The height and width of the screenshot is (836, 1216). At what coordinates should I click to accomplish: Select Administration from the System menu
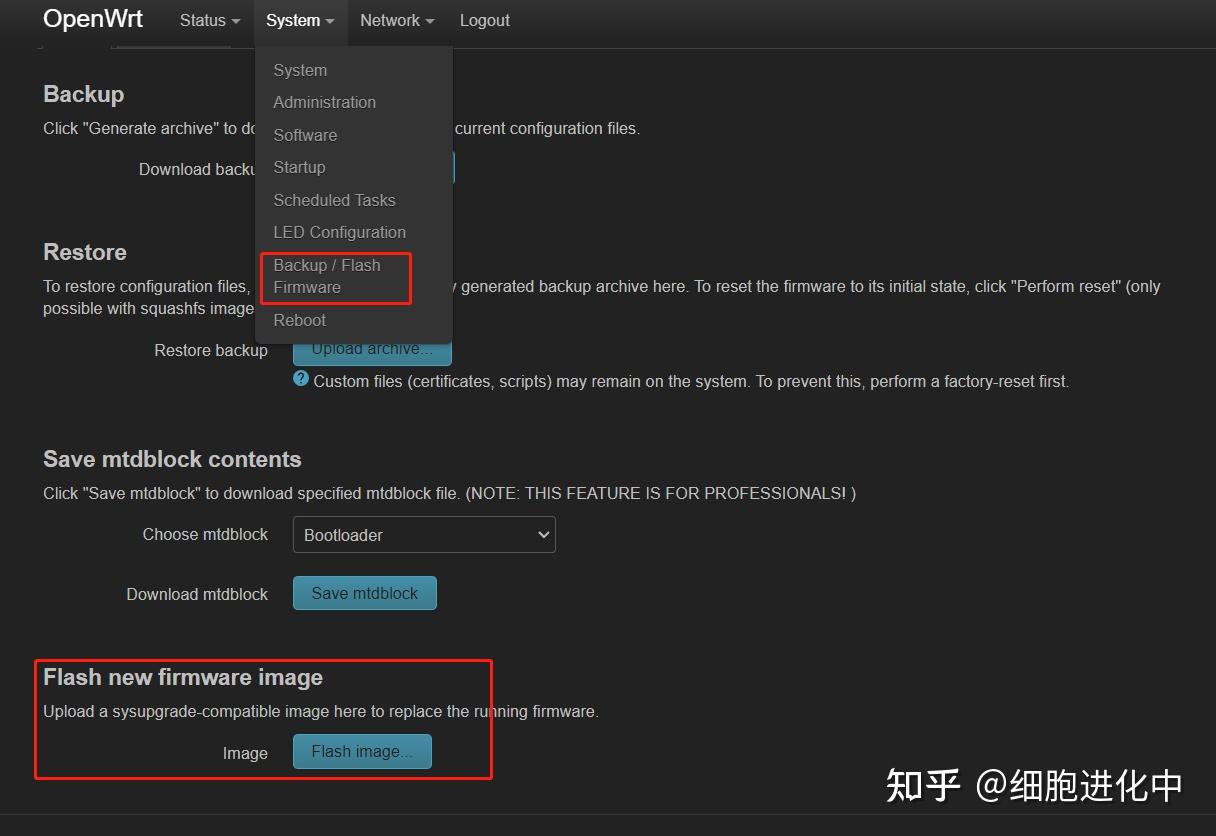tap(324, 102)
